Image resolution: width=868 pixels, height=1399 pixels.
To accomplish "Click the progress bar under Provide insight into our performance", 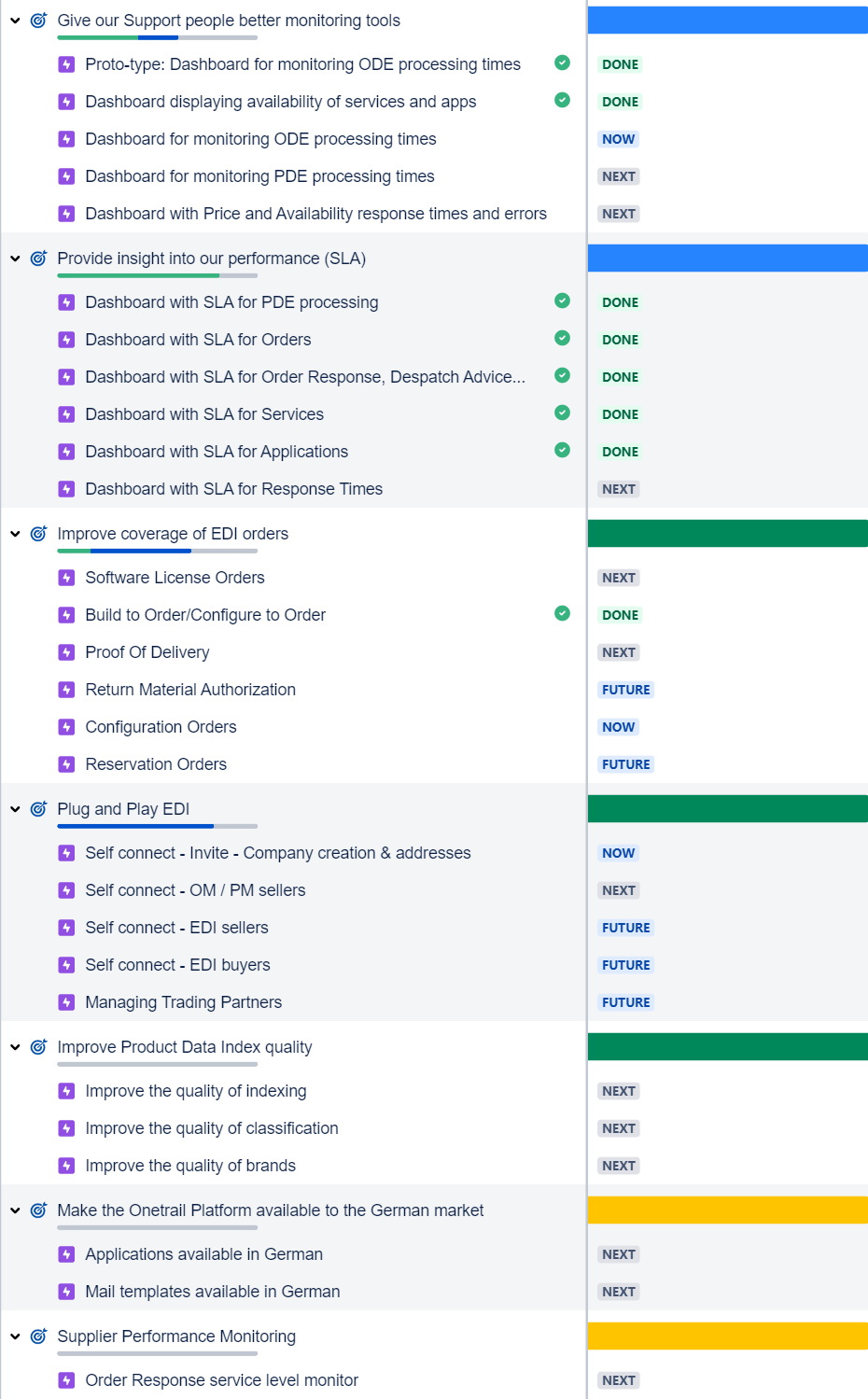I will (157, 276).
